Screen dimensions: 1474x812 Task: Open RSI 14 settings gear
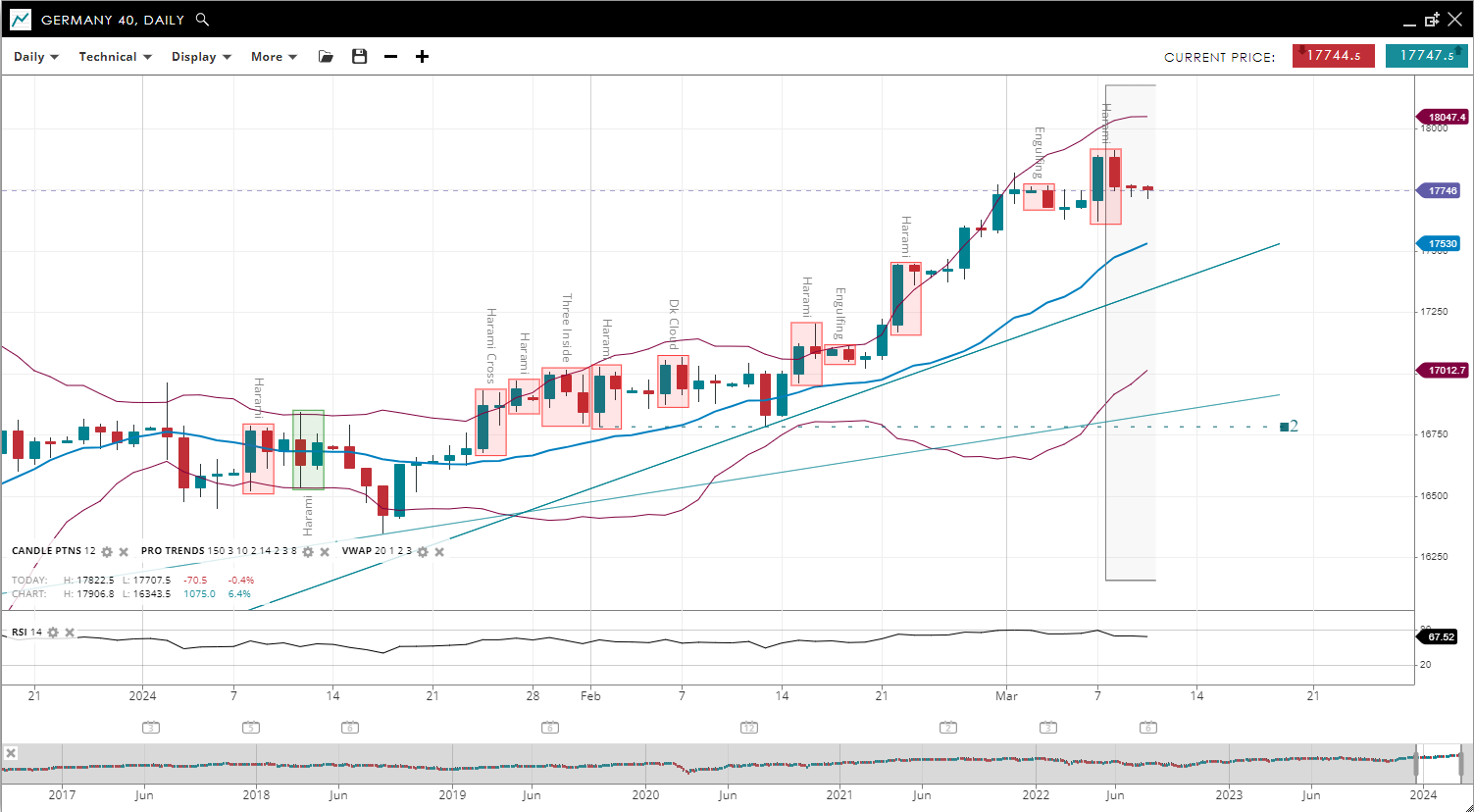pos(53,633)
